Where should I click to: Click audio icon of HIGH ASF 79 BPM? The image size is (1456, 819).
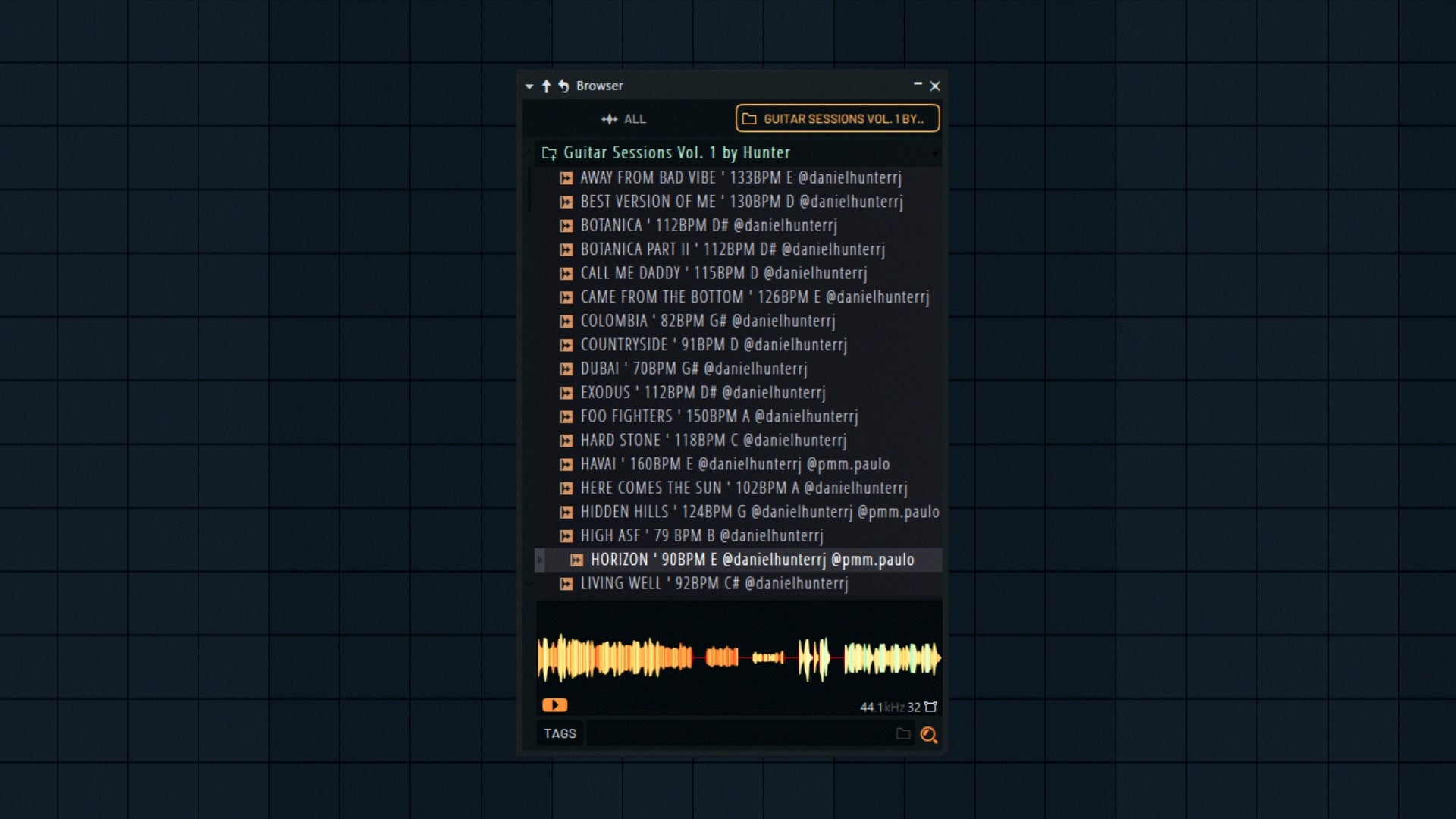point(566,537)
